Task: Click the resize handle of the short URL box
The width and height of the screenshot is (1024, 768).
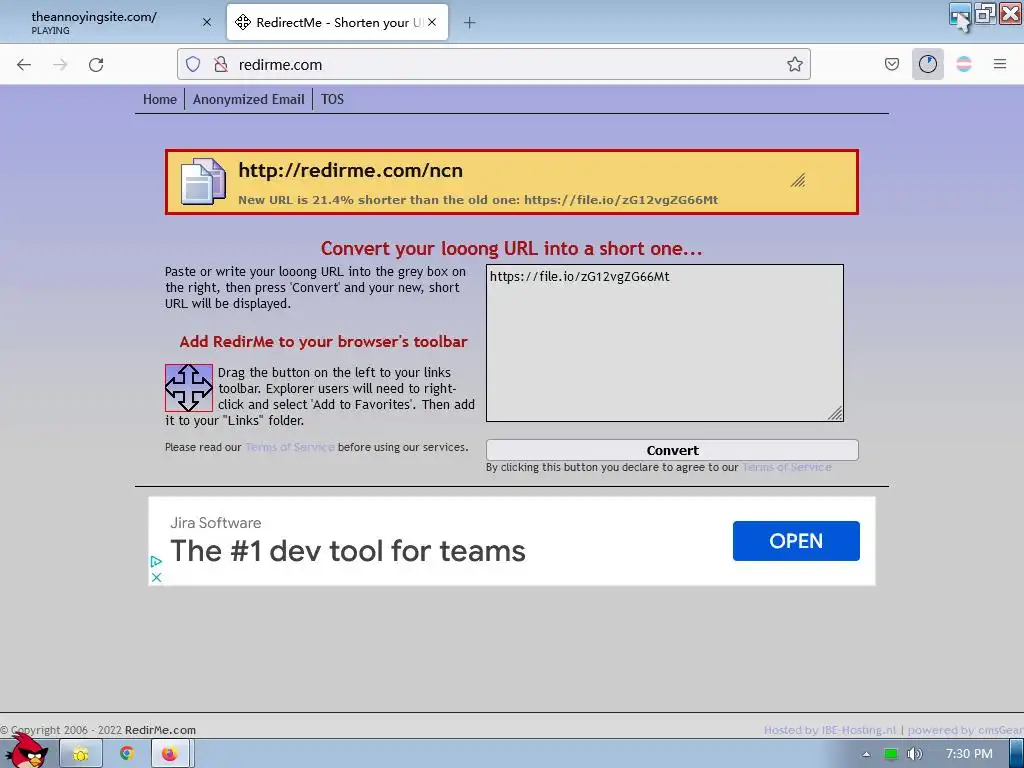Action: tap(797, 180)
